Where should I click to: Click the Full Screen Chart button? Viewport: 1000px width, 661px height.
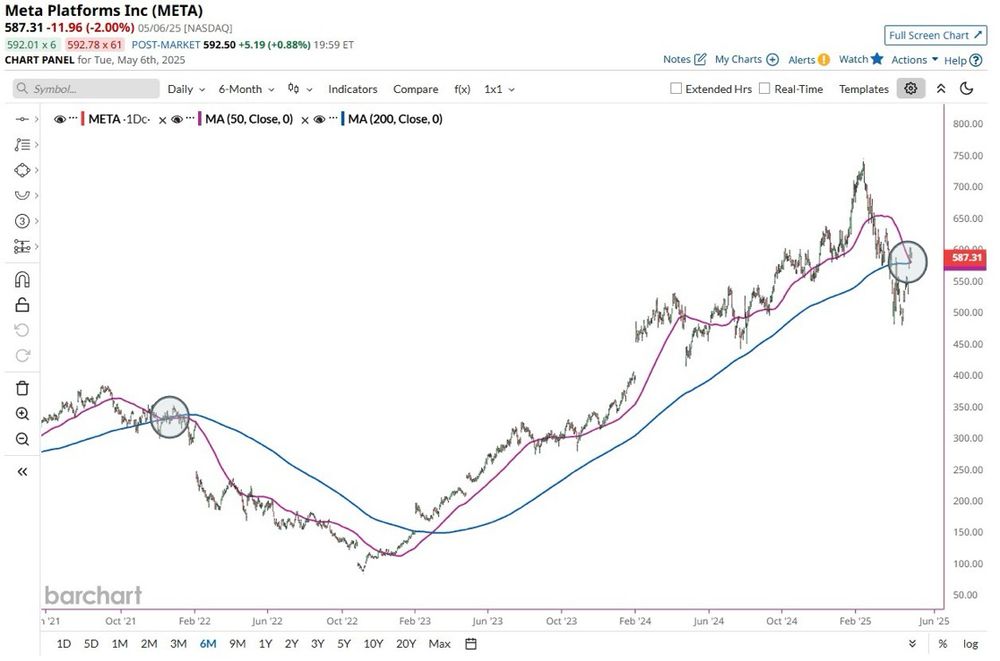(x=936, y=36)
